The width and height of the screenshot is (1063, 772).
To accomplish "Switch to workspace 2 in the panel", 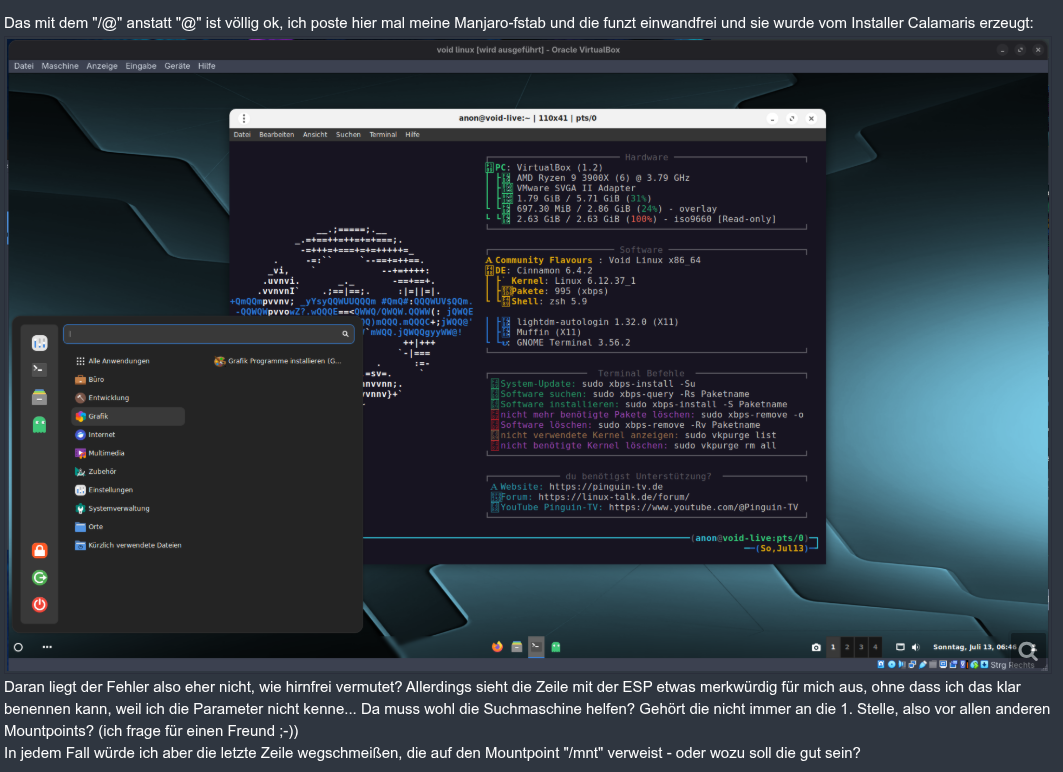I will (847, 647).
